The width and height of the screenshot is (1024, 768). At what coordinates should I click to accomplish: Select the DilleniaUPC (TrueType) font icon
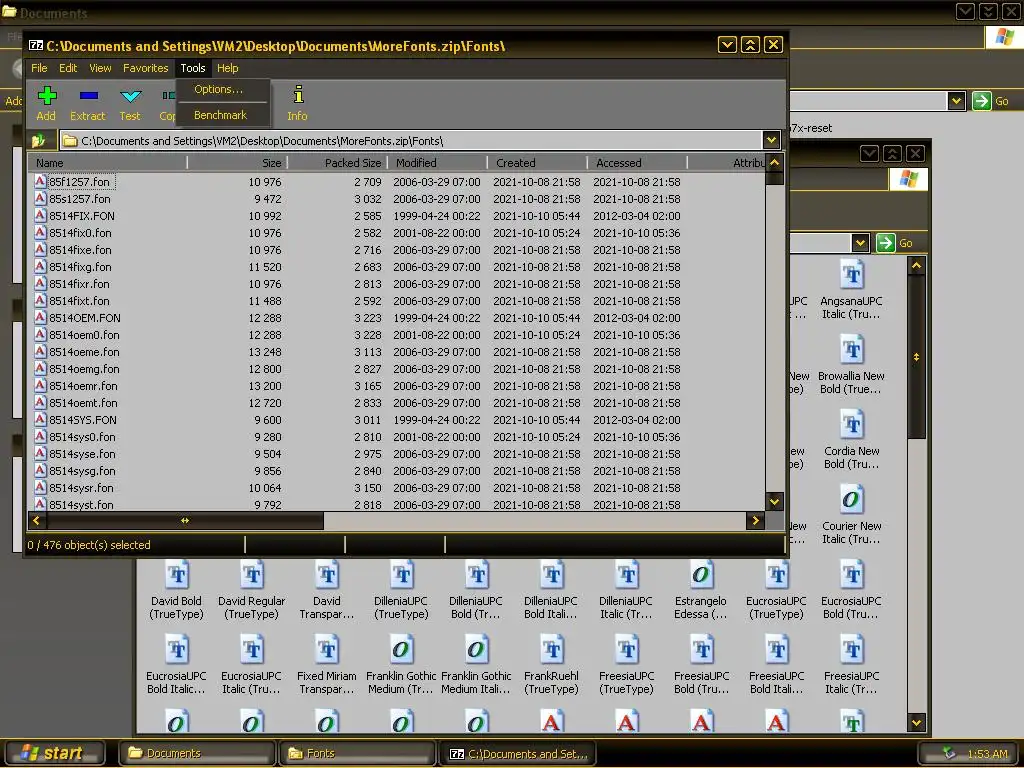coord(401,575)
